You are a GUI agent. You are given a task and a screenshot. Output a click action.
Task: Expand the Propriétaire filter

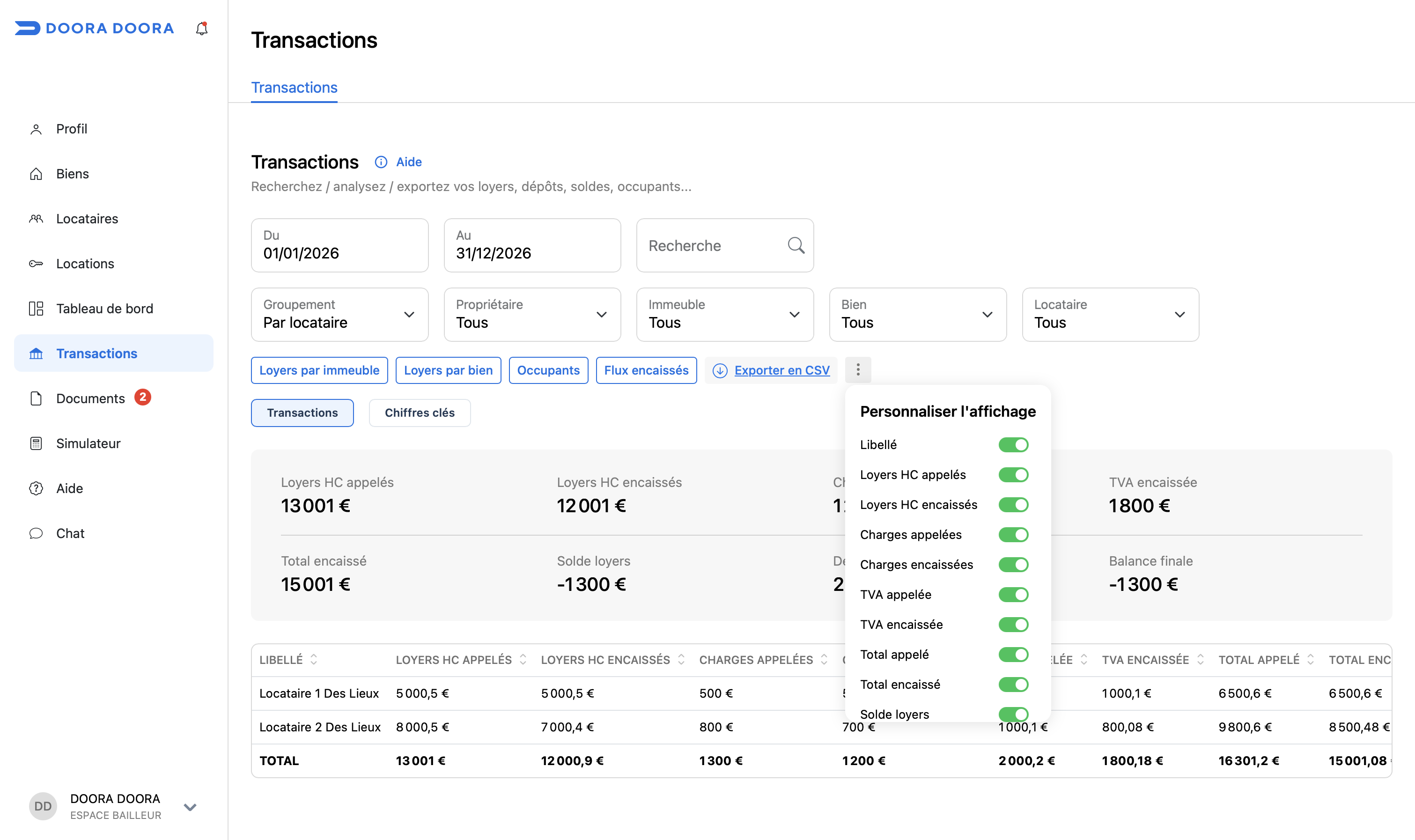(x=532, y=315)
